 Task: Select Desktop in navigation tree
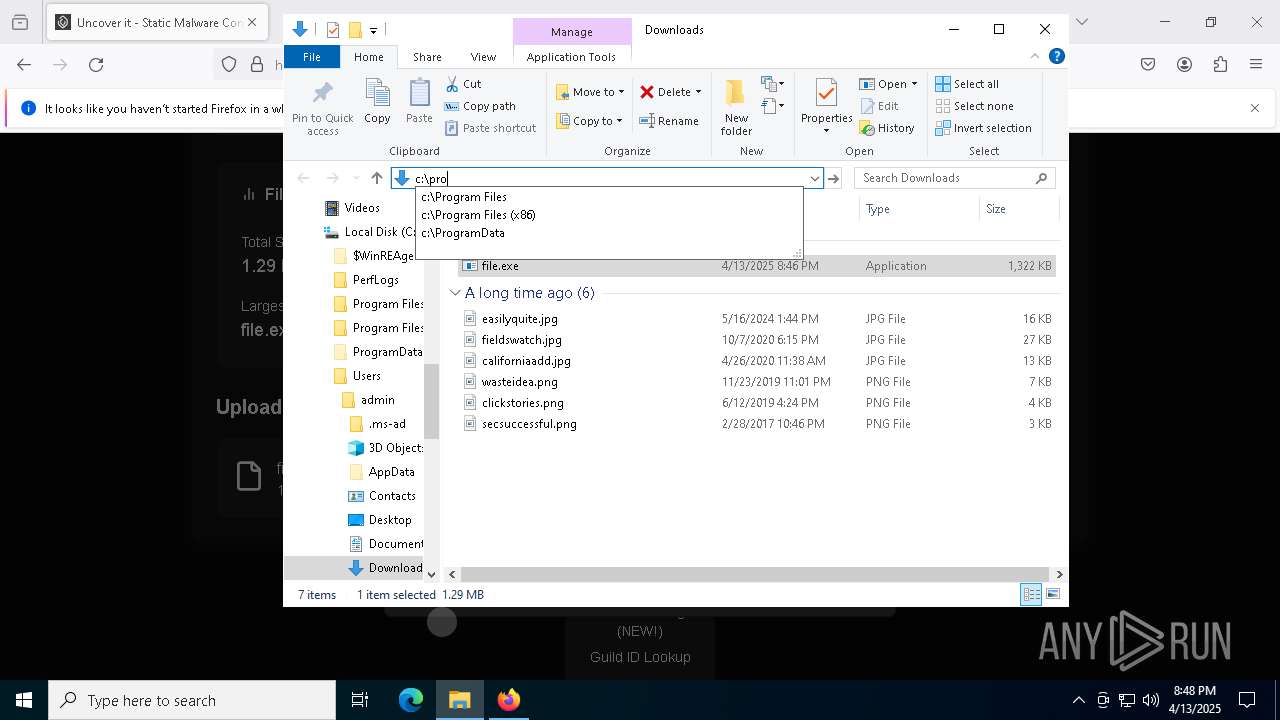(389, 520)
